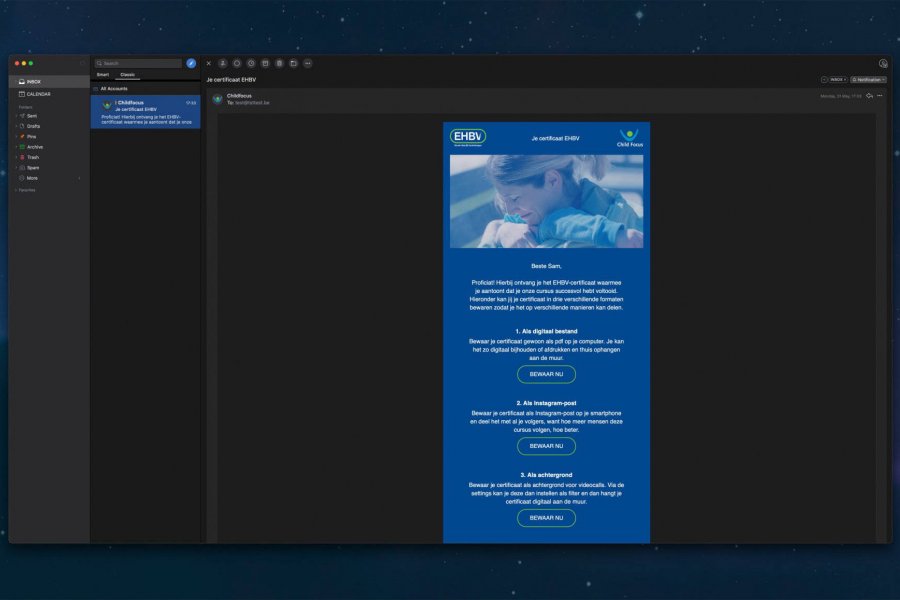Screen dimensions: 900x600
Task: Click in the Search field
Action: point(140,63)
